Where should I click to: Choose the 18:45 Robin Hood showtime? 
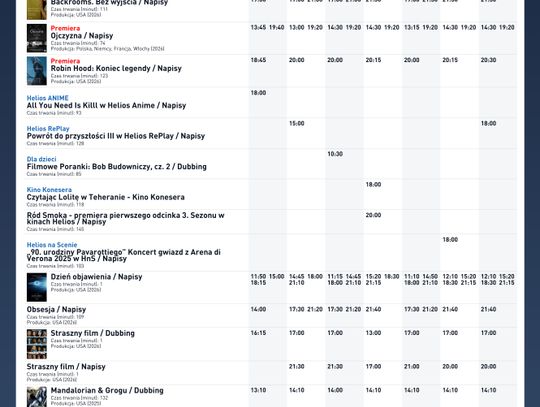(258, 60)
